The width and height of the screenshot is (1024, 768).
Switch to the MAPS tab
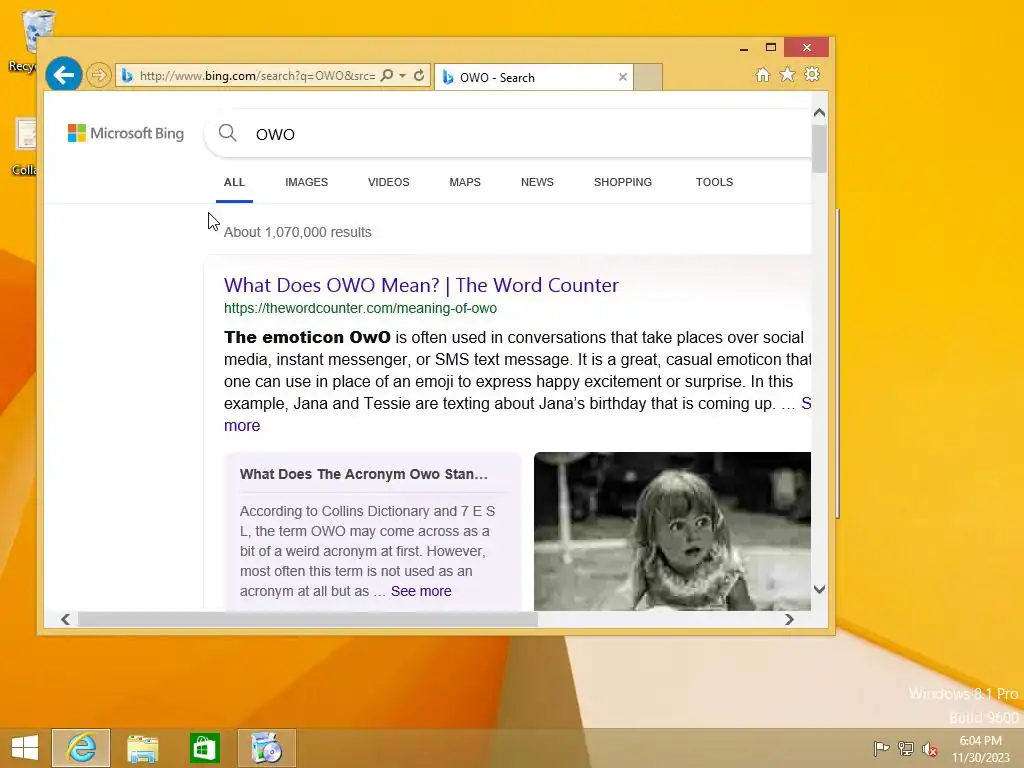(465, 182)
